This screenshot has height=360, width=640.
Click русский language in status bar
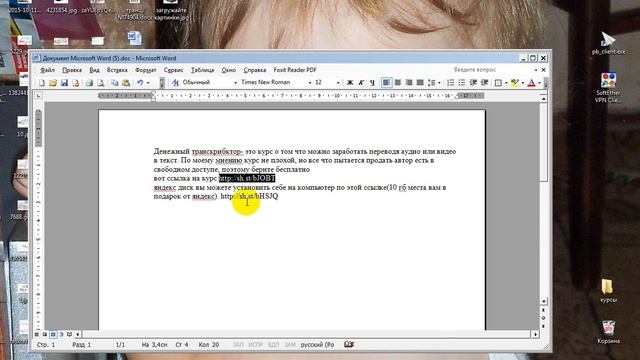click(317, 345)
